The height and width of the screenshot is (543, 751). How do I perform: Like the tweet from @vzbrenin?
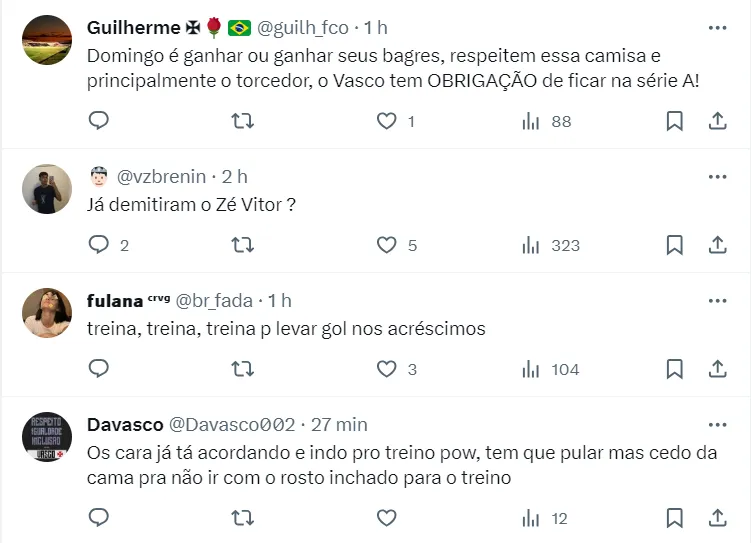coord(387,245)
